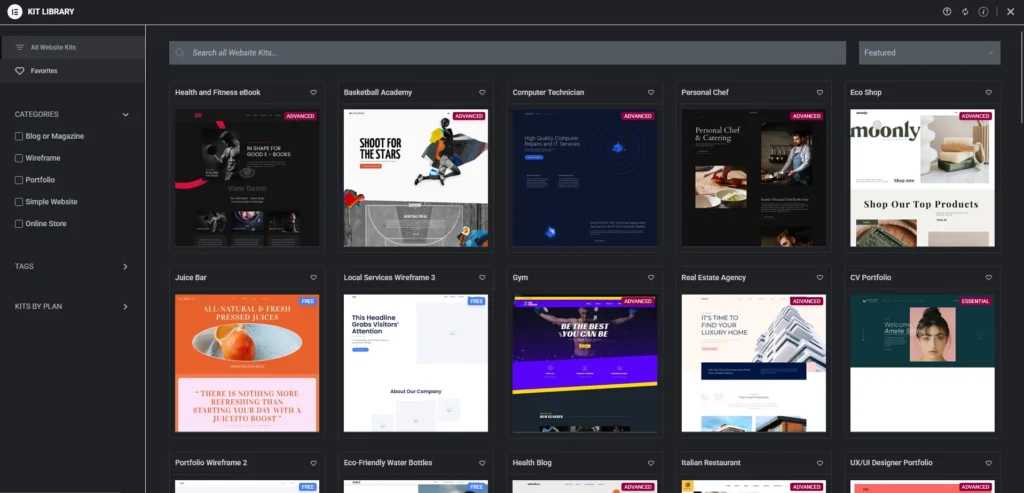Click the Elementor logo icon
1024x493 pixels.
point(15,12)
